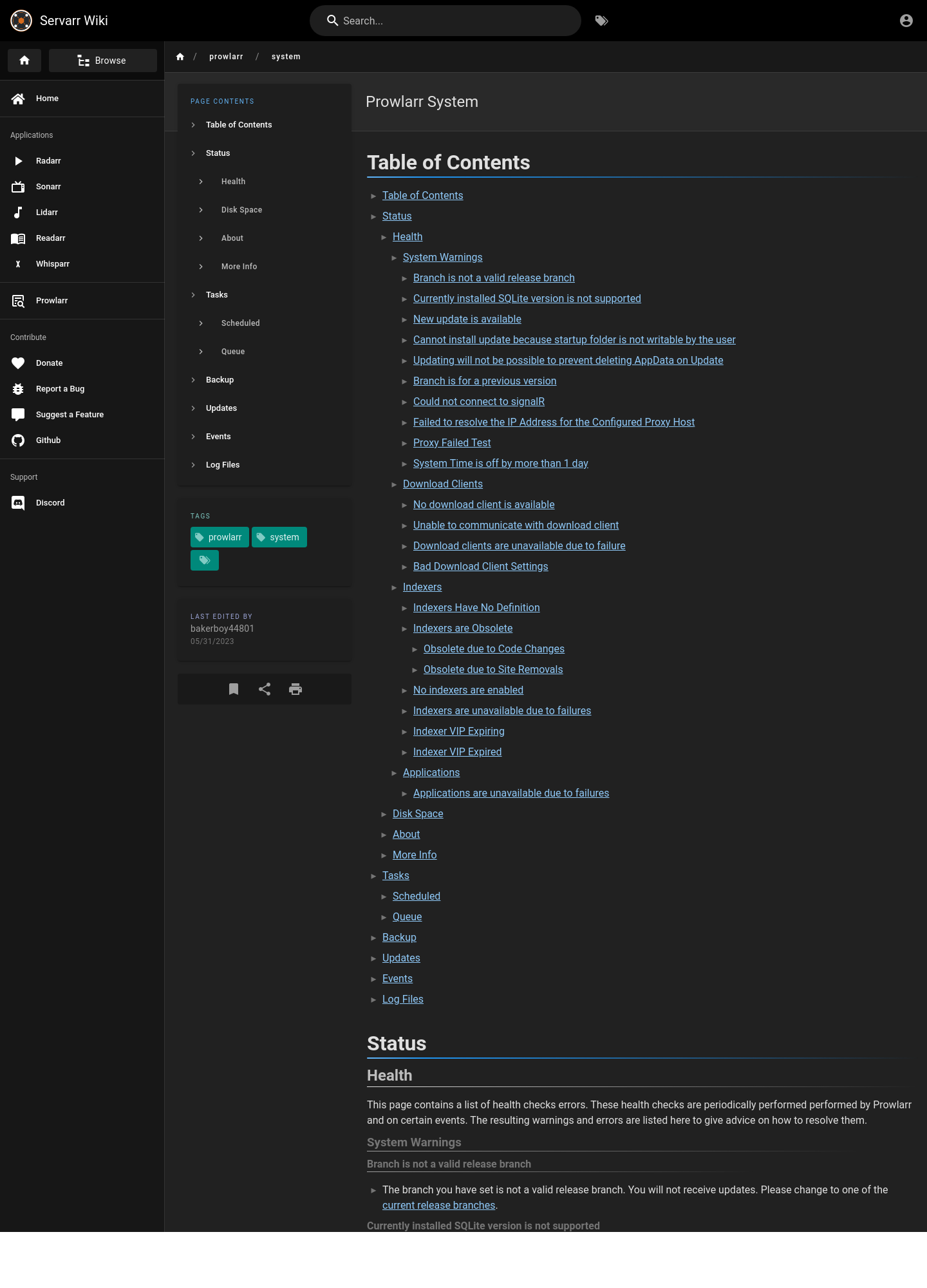Viewport: 927px width, 1288px height.
Task: Click chevron beside More Info in page contents
Action: pyautogui.click(x=201, y=267)
